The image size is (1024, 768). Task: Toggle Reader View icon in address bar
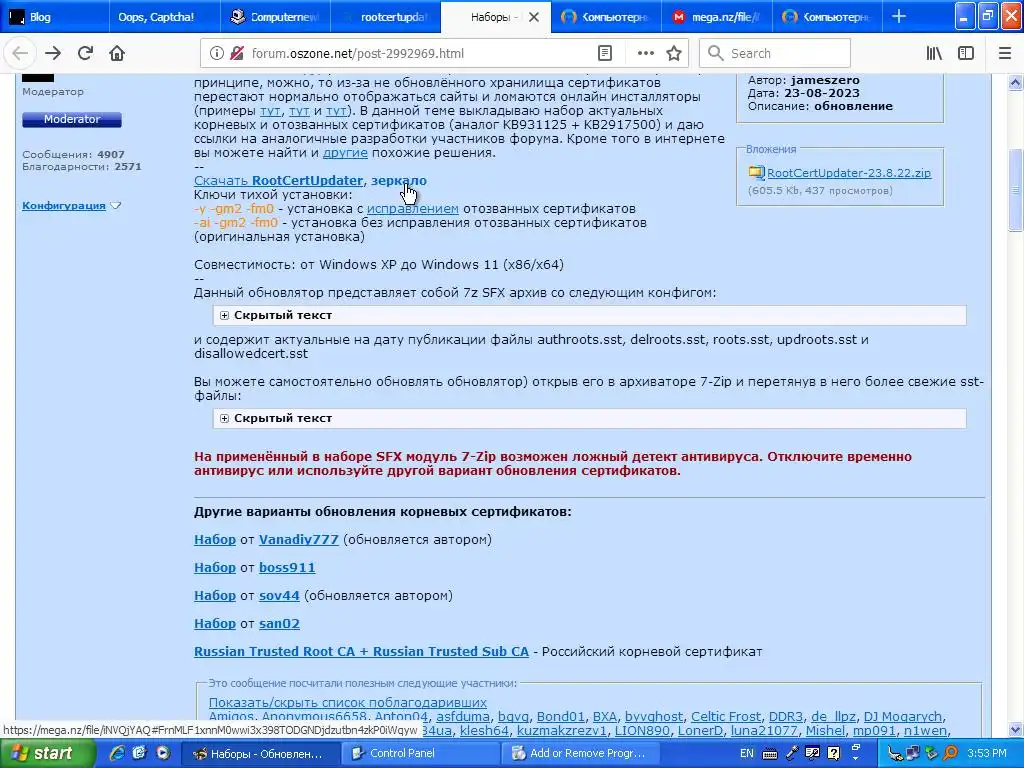(x=605, y=54)
